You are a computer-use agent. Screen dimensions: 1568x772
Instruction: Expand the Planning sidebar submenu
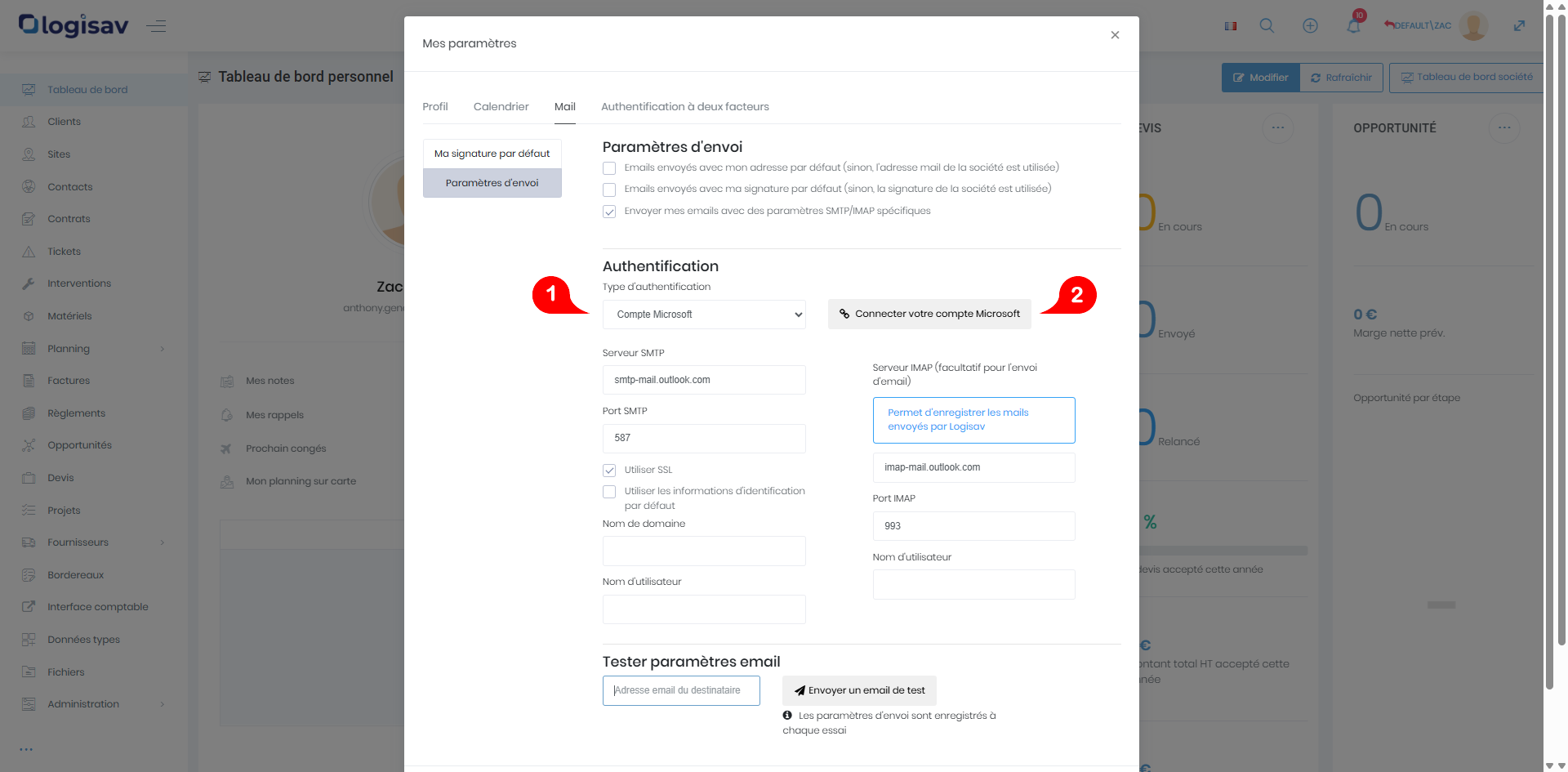pyautogui.click(x=162, y=349)
